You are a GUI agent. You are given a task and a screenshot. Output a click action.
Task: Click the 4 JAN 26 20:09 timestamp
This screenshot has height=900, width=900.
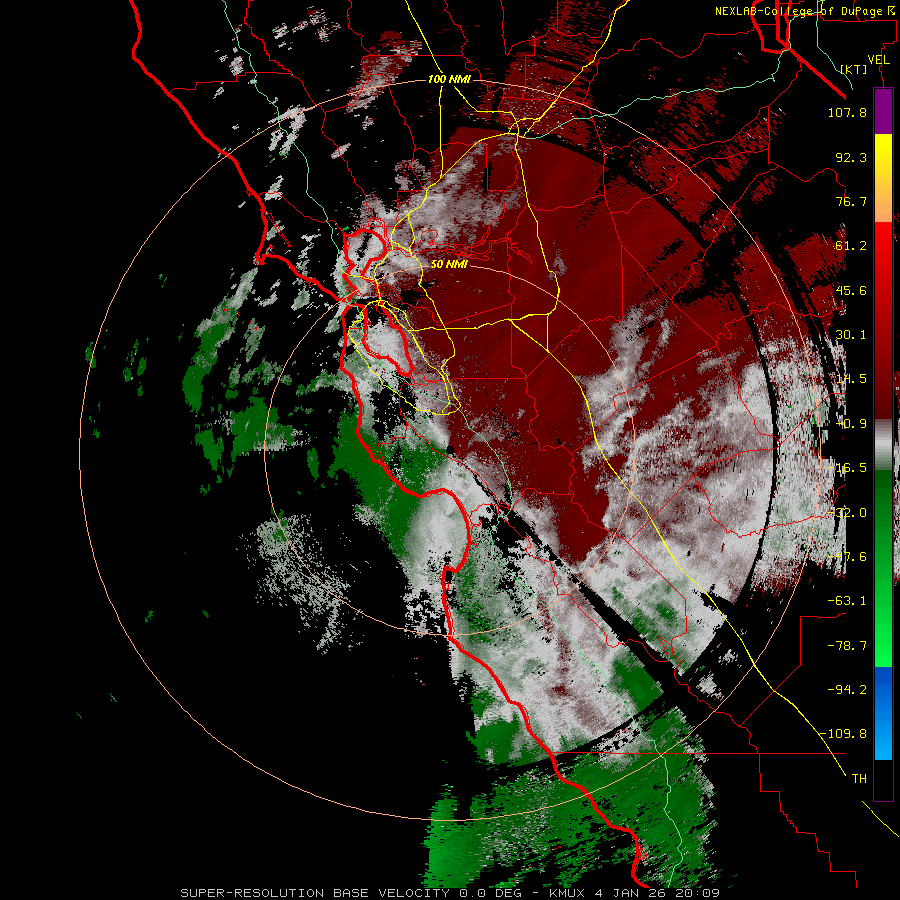click(x=657, y=893)
